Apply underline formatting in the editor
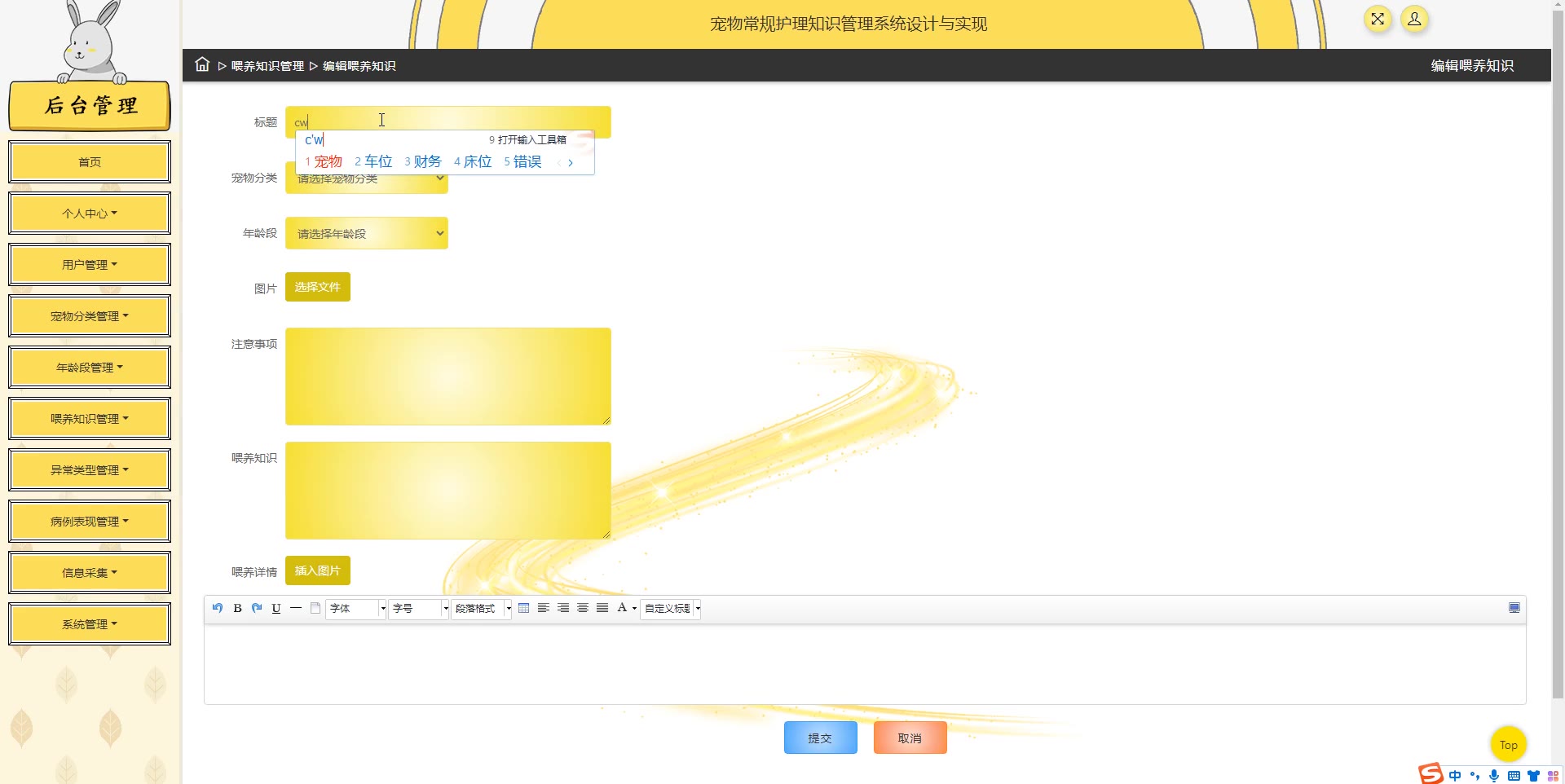 (276, 608)
